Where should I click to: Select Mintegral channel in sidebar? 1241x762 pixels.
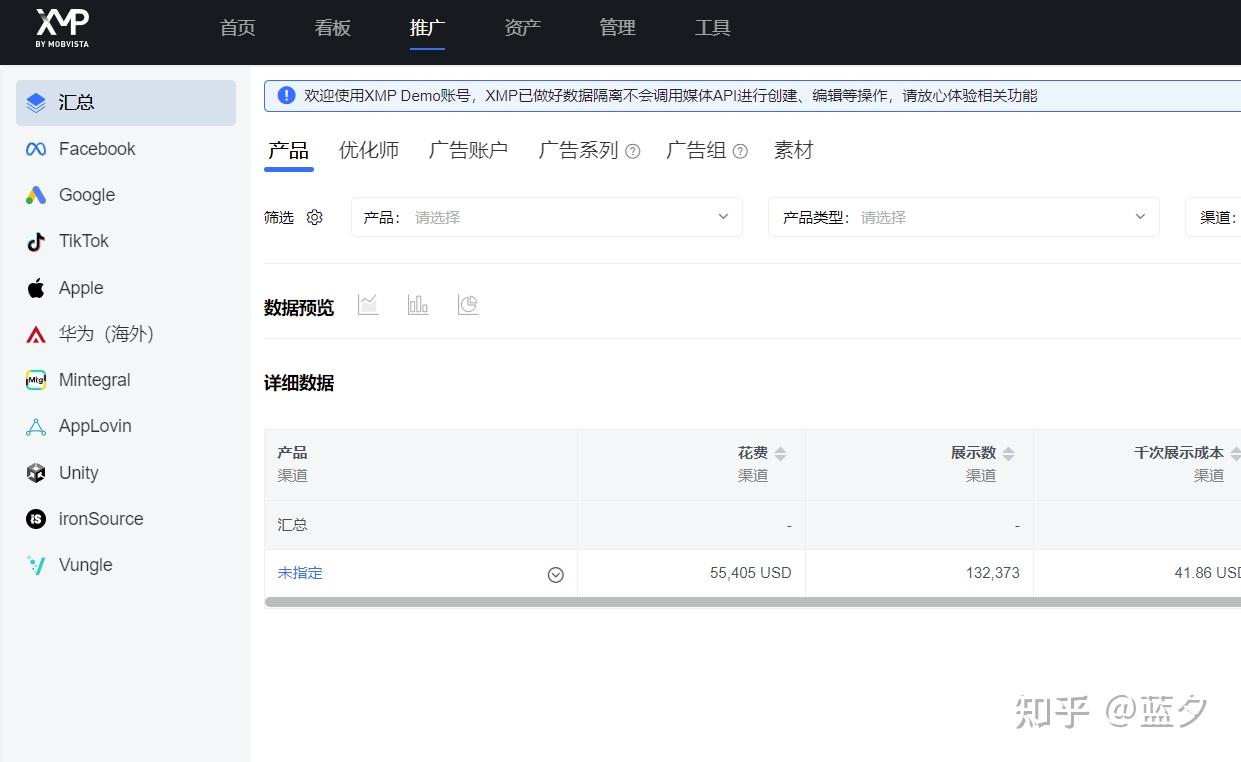(126, 380)
